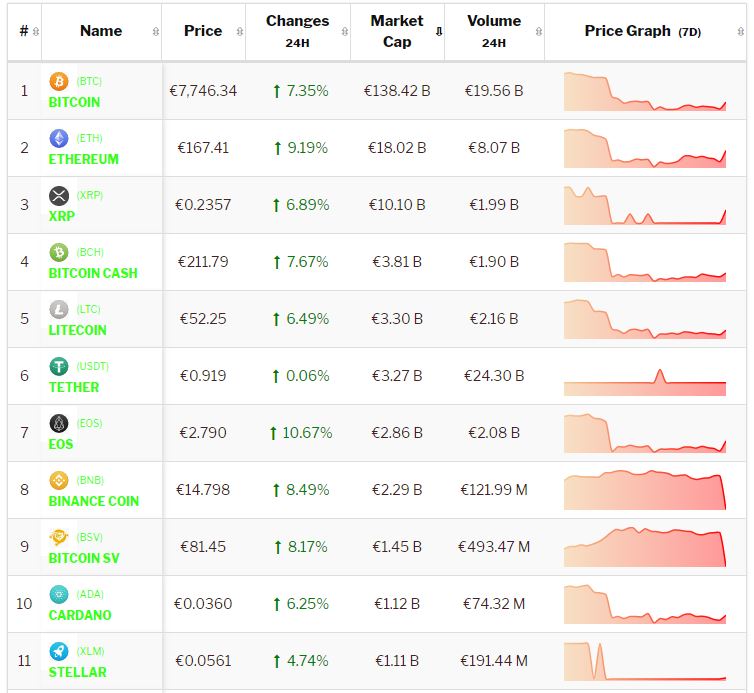The image size is (754, 693).
Task: Click the Tether logo icon
Action: [59, 366]
